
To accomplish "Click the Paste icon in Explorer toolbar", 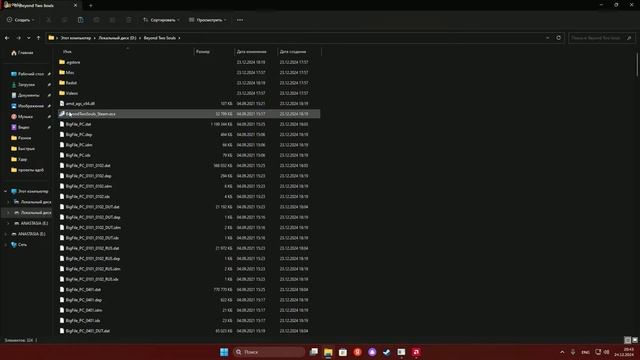I will pos(80,20).
